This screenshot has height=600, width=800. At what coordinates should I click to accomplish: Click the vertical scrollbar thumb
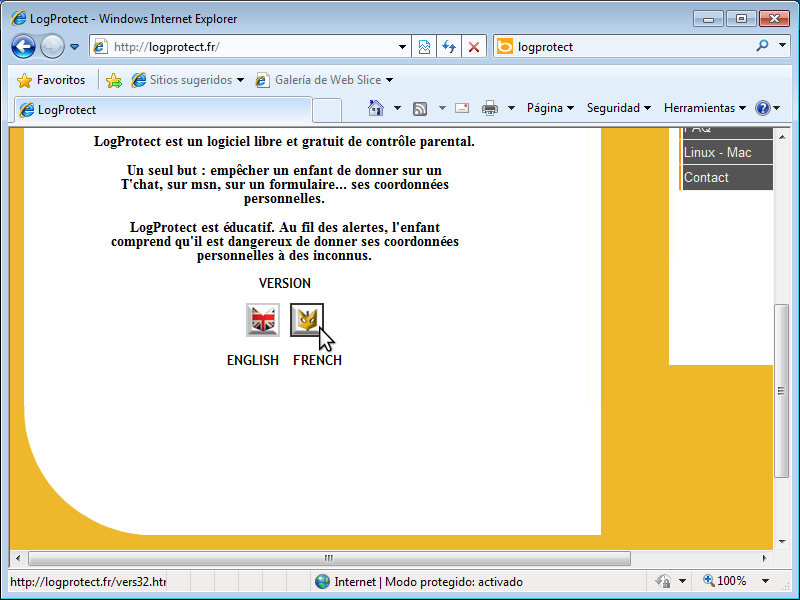[782, 391]
